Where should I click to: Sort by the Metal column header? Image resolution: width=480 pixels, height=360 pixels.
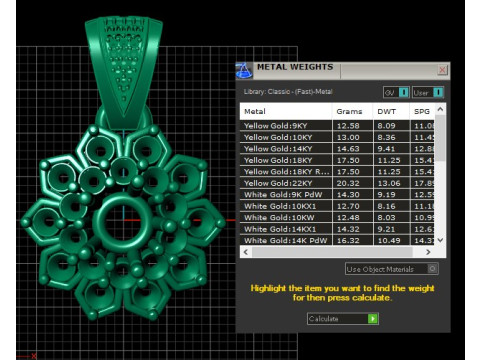(x=286, y=111)
